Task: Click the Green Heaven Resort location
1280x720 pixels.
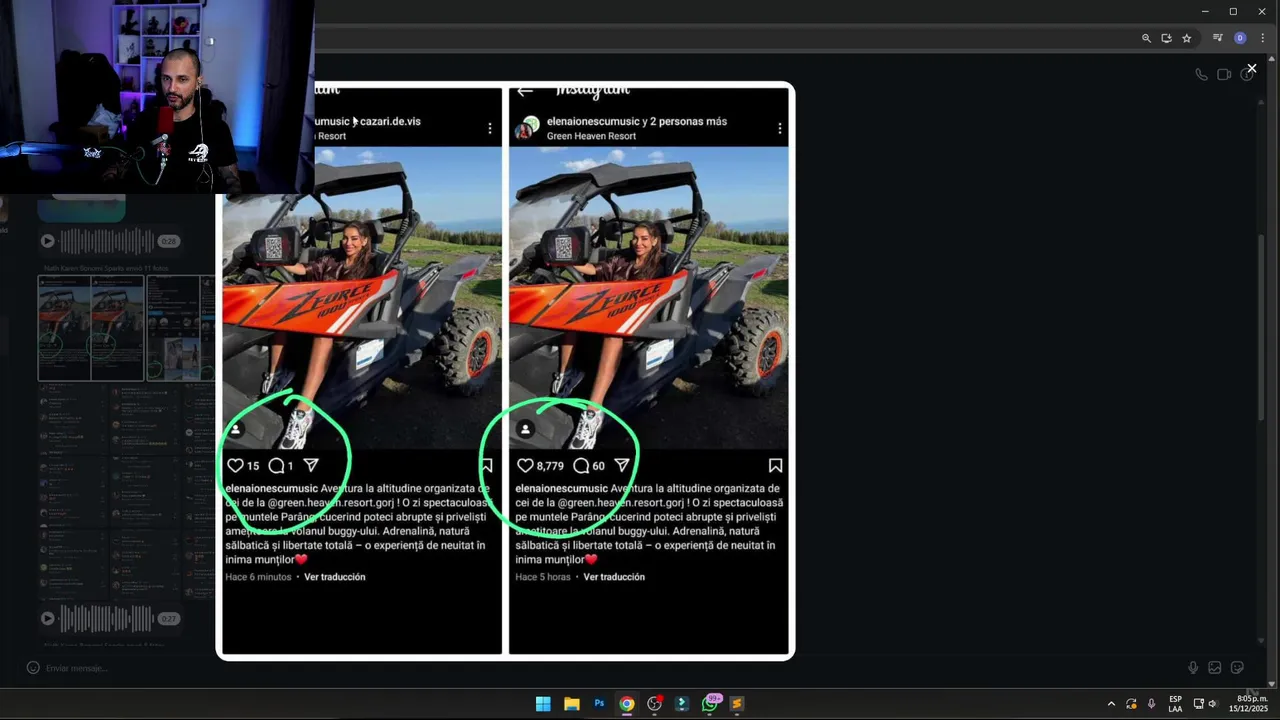Action: (591, 136)
